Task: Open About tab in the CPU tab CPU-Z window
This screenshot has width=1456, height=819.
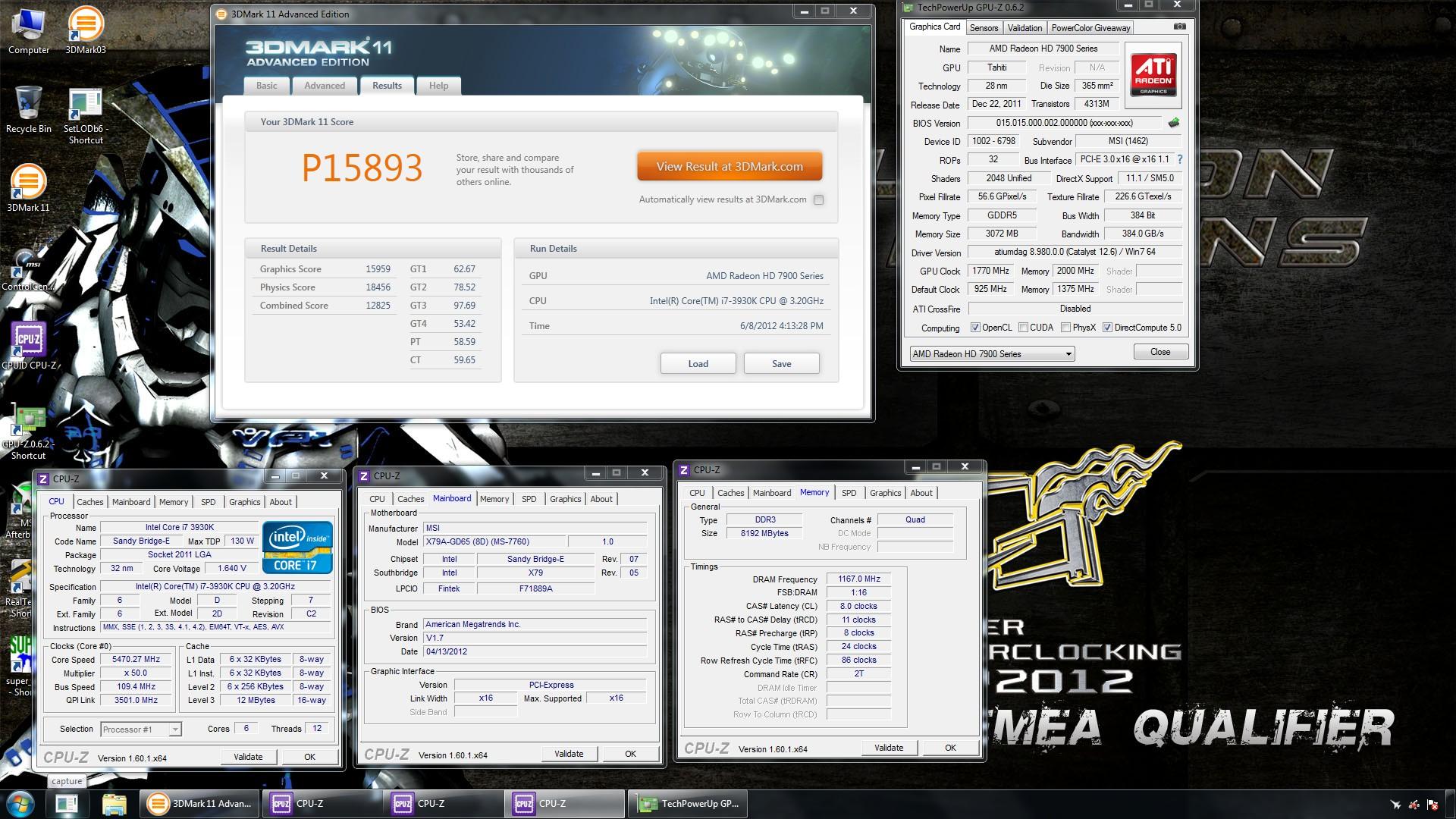Action: click(x=281, y=502)
